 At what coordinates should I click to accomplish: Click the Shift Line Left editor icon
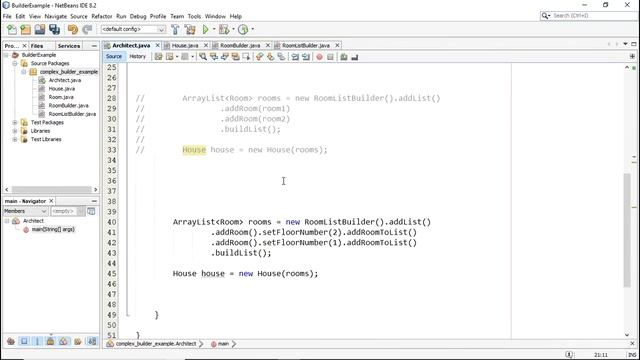(295, 57)
